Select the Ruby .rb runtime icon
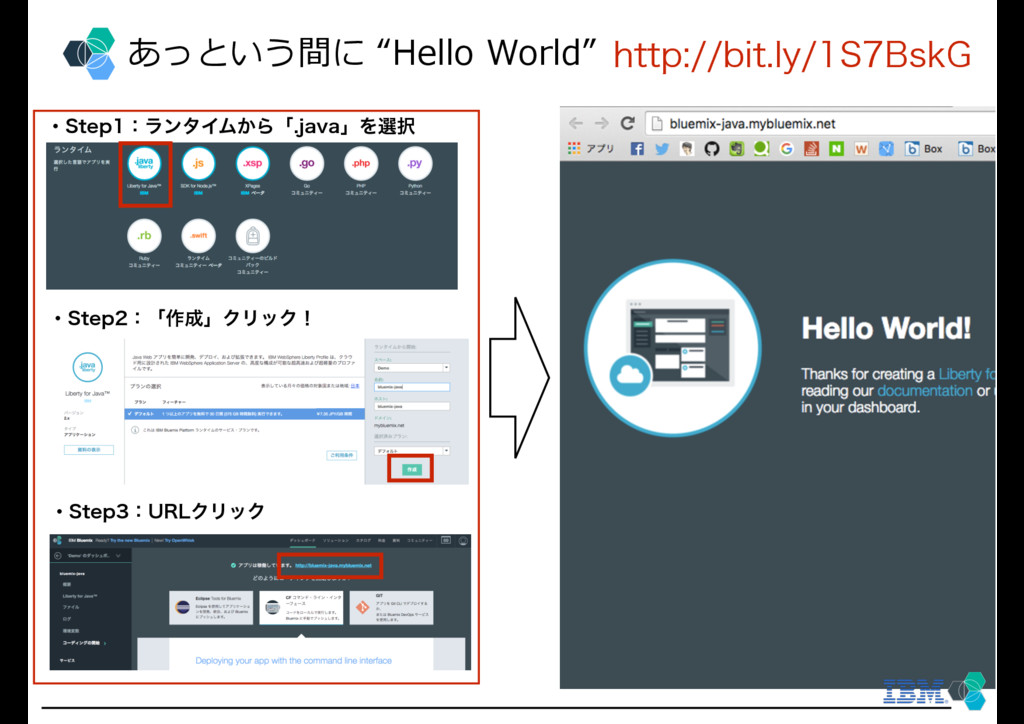 [x=144, y=236]
